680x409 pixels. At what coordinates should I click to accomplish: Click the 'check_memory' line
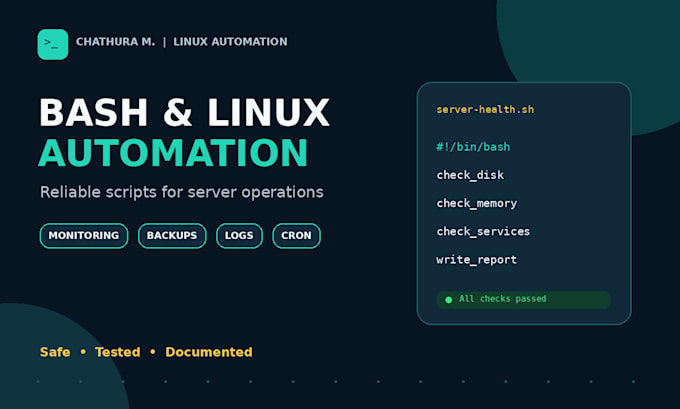click(477, 203)
